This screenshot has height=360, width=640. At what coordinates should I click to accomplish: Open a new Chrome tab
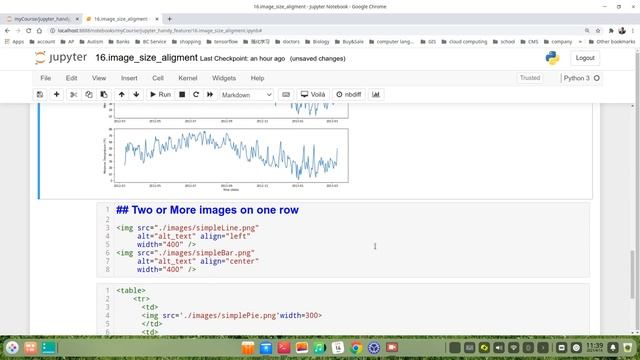pyautogui.click(x=169, y=19)
